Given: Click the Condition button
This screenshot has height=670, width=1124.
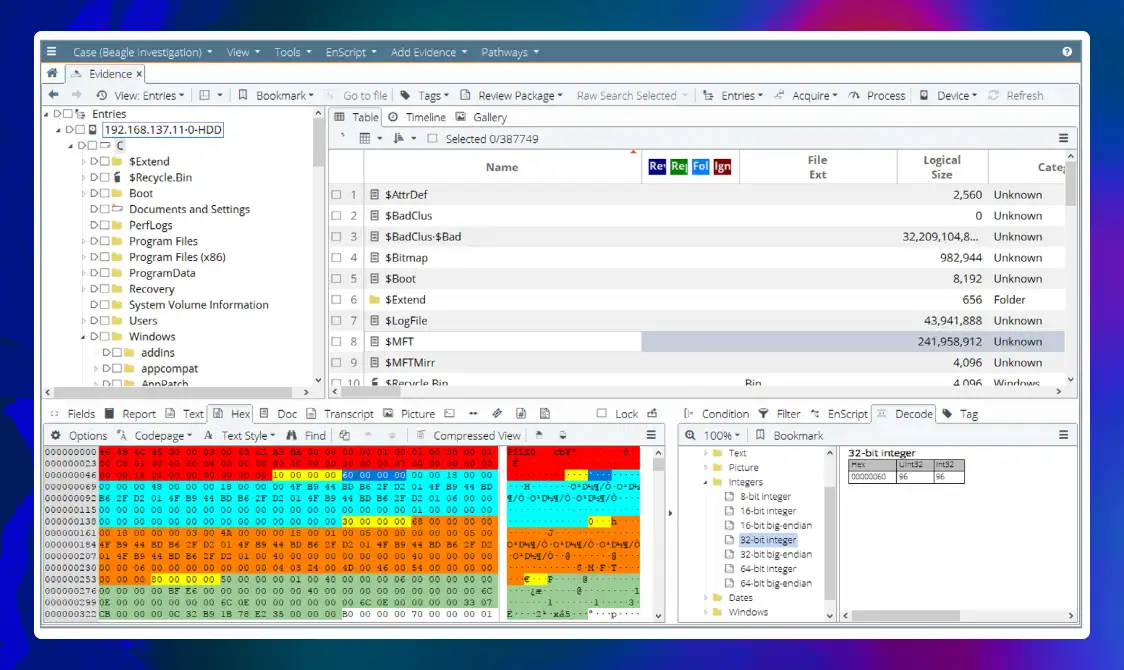Looking at the screenshot, I should click(x=716, y=413).
